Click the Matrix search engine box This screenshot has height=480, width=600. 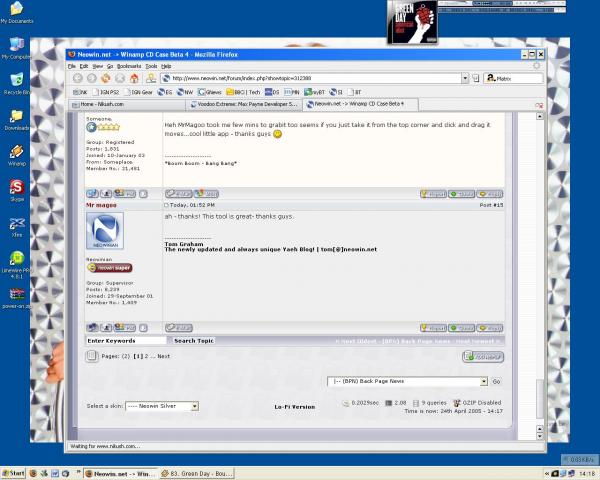[x=513, y=78]
